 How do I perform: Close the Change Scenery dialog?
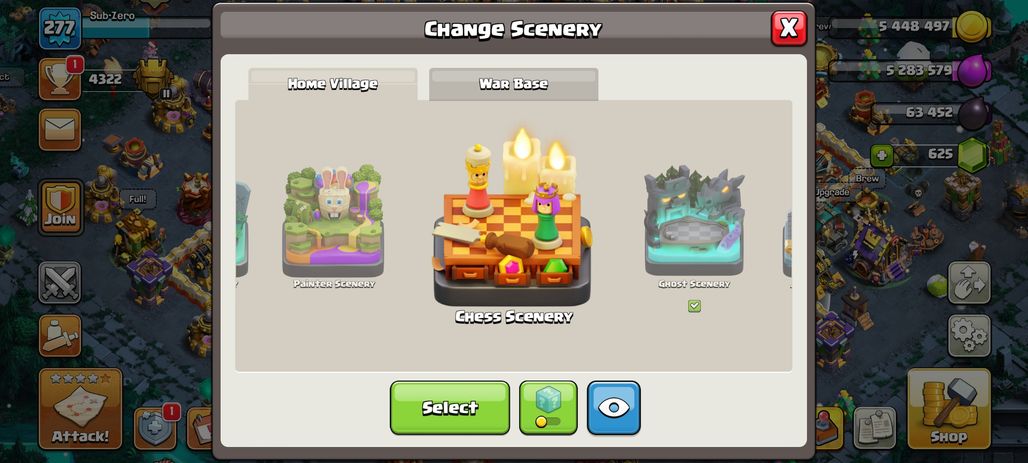point(789,28)
